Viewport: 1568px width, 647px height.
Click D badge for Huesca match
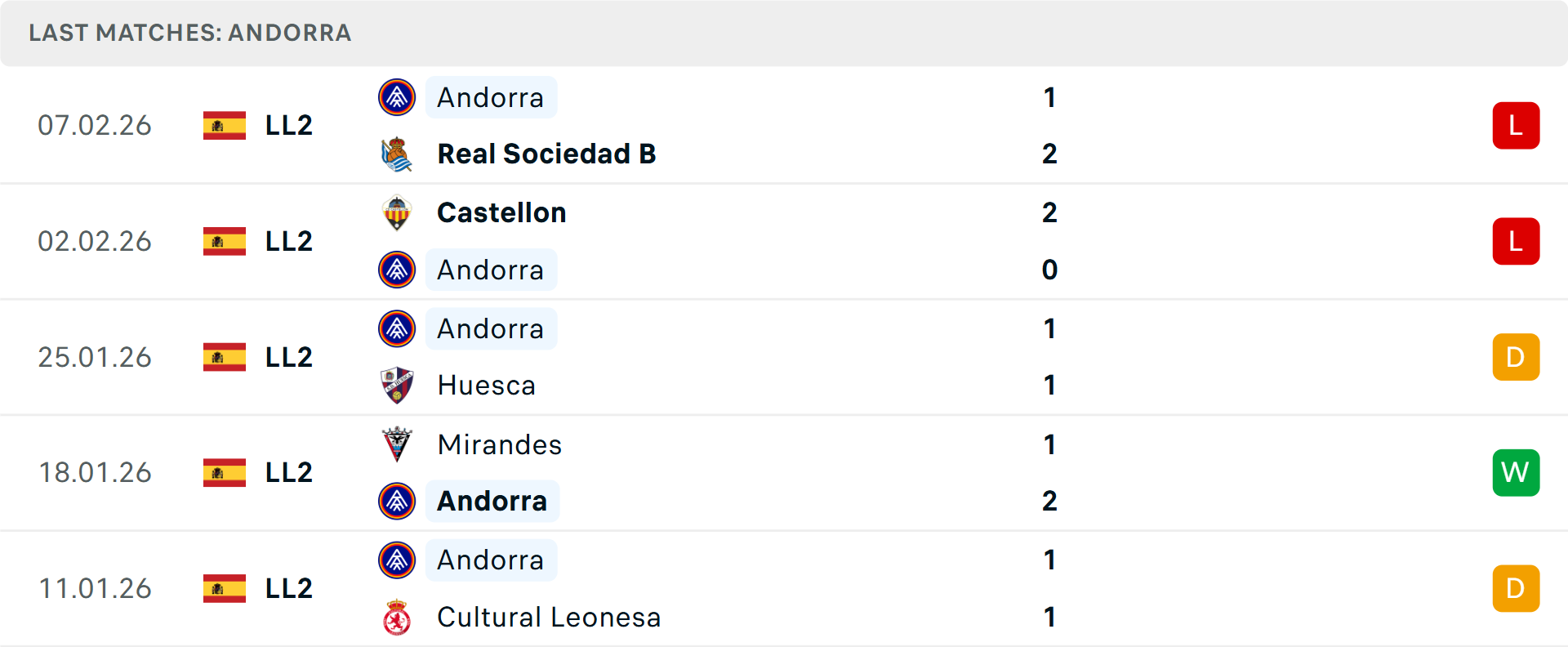(1516, 357)
